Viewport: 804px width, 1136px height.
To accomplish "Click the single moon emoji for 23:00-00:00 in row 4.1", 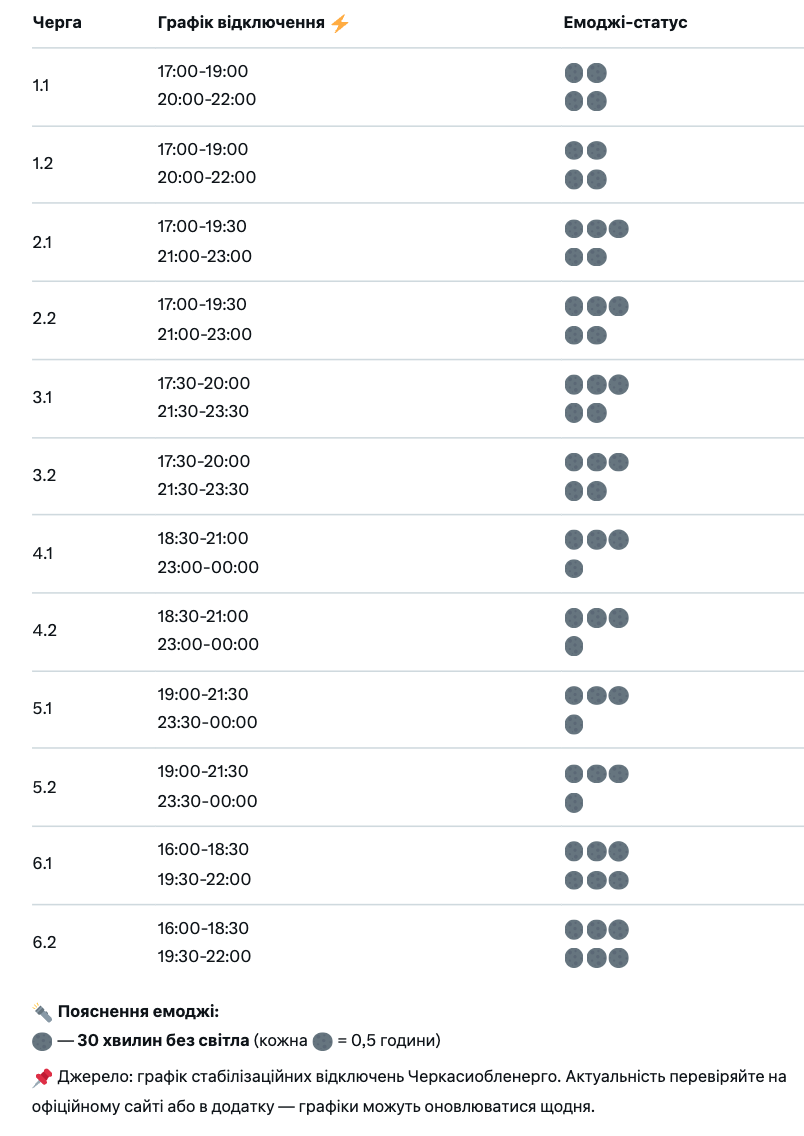I will 574,569.
